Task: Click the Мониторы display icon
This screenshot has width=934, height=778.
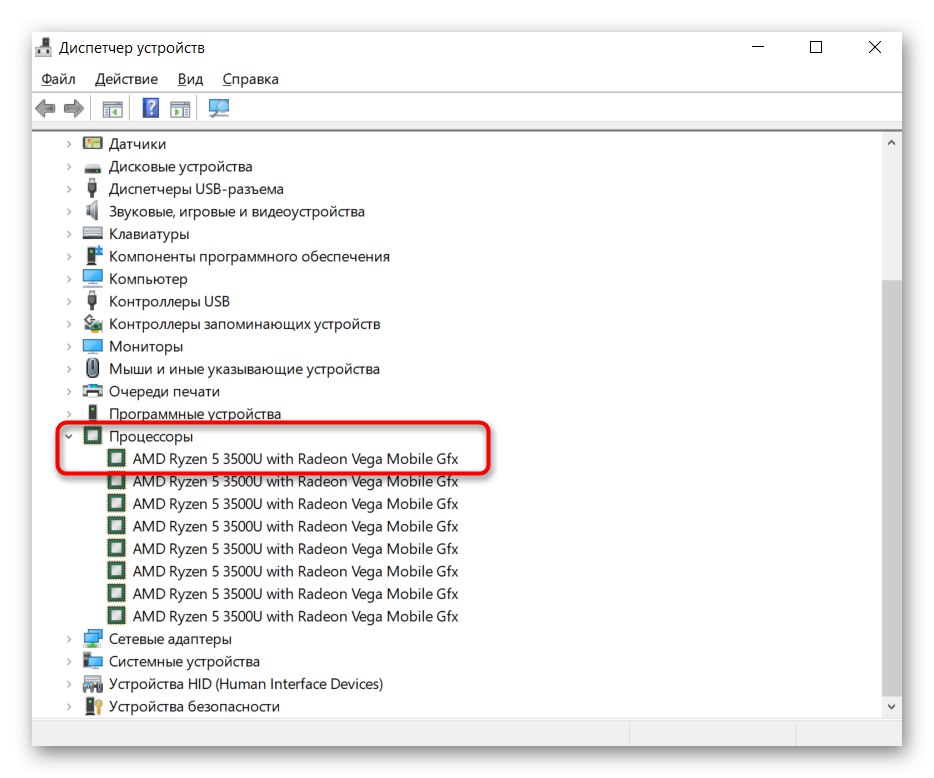Action: (92, 346)
